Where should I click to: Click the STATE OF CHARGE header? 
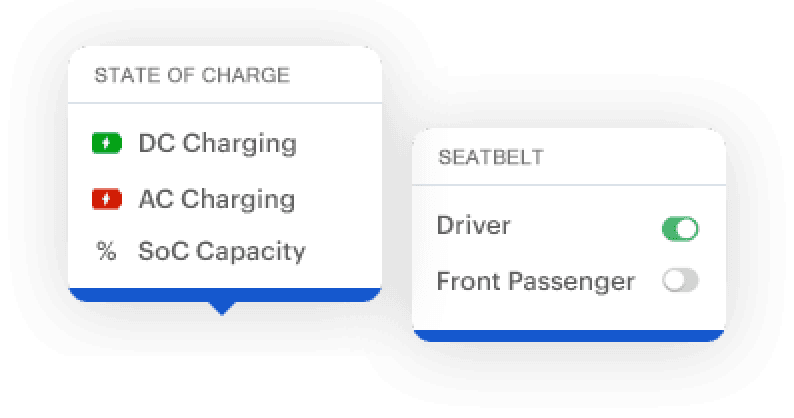pyautogui.click(x=192, y=75)
